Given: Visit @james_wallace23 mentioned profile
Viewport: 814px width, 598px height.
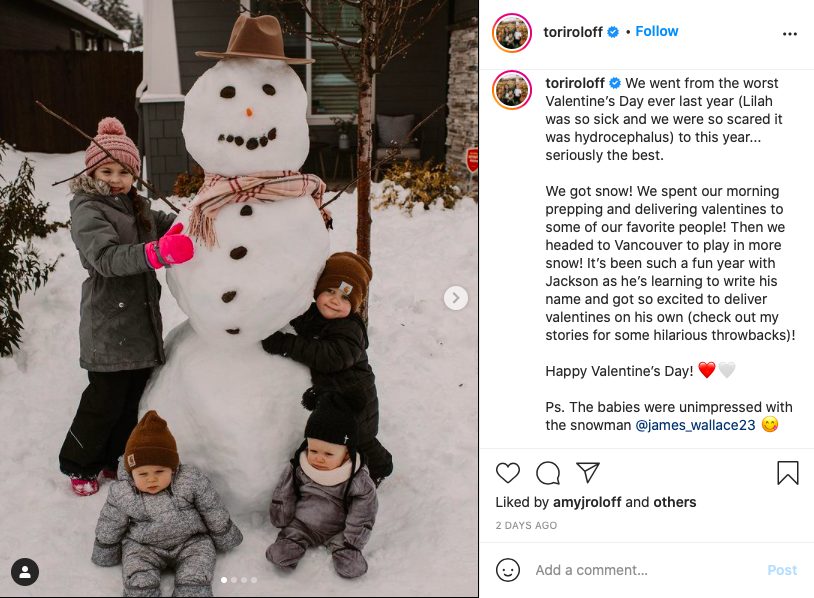Looking at the screenshot, I should pos(695,425).
